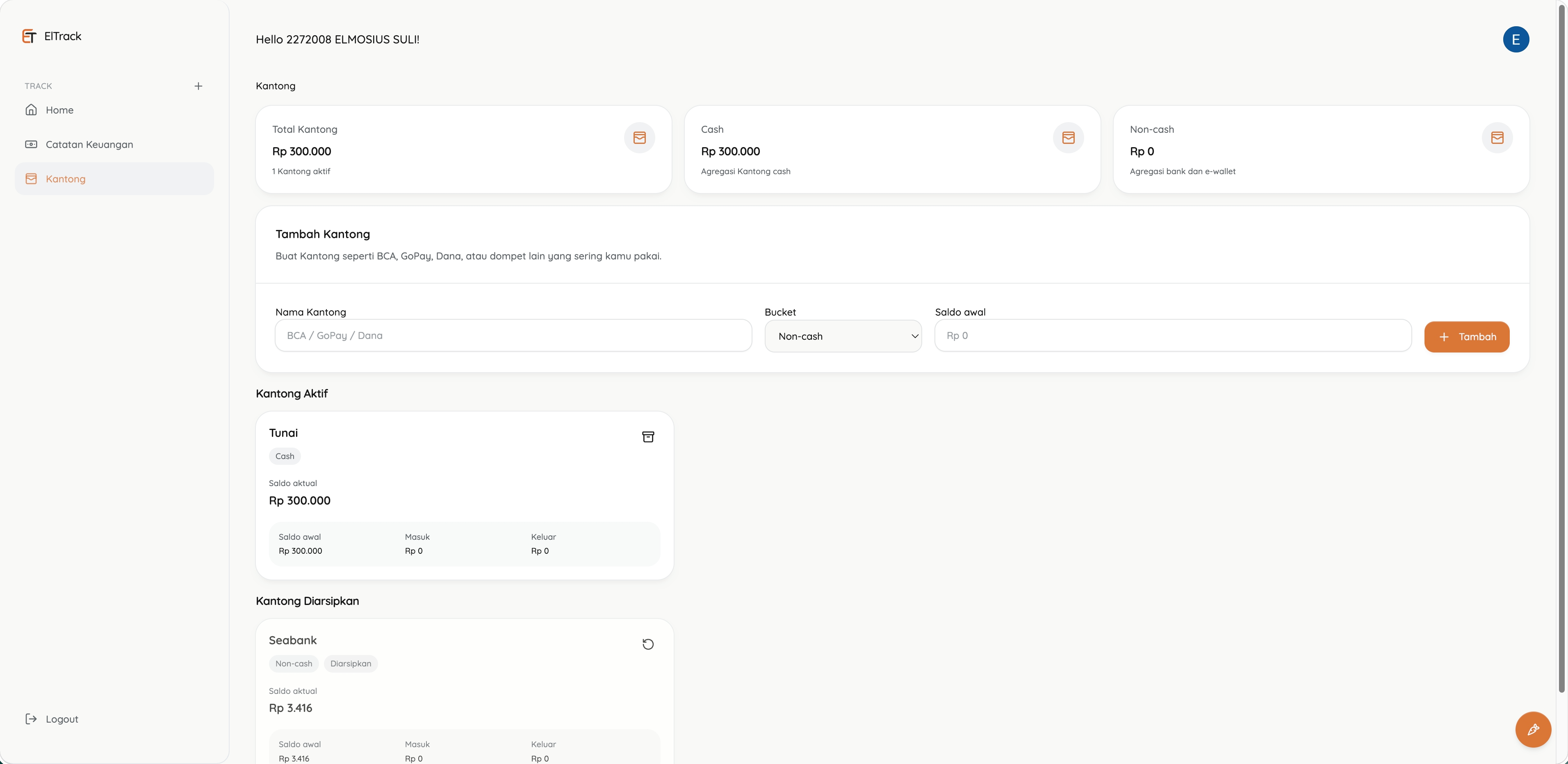Open Home from the sidebar

click(x=114, y=110)
